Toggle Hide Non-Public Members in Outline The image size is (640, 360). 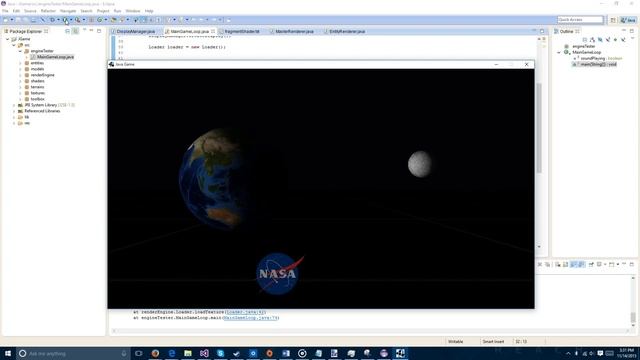(x=616, y=40)
